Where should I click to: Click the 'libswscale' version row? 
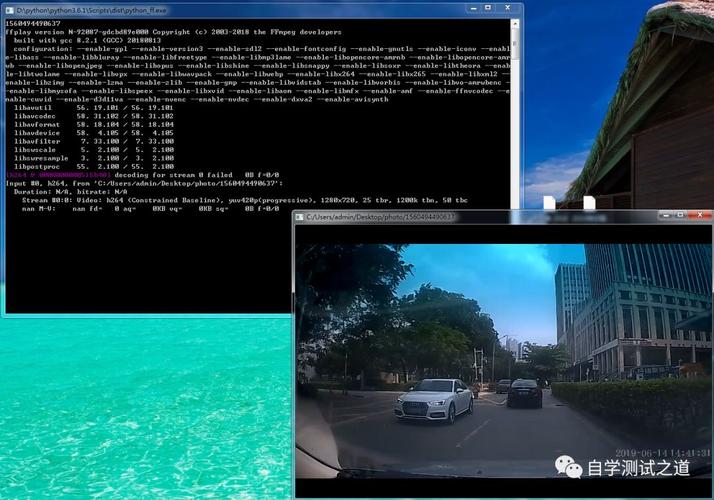[93, 149]
